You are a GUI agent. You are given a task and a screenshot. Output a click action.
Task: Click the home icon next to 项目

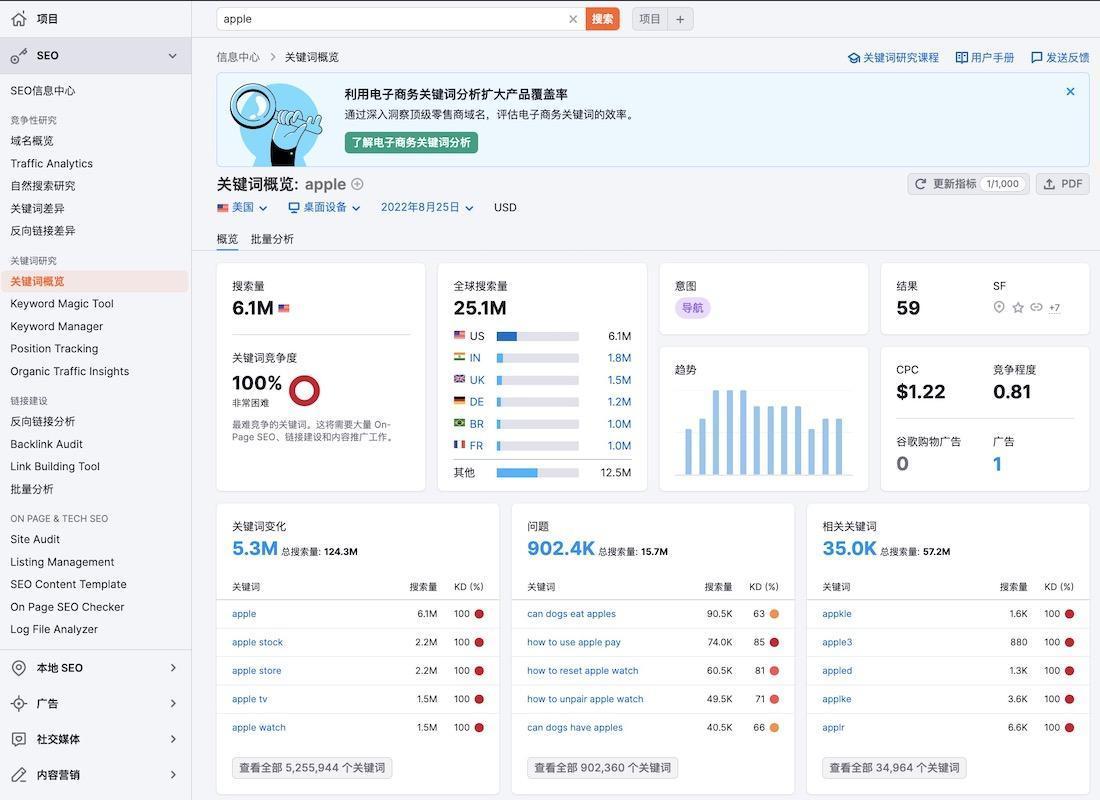pyautogui.click(x=19, y=19)
